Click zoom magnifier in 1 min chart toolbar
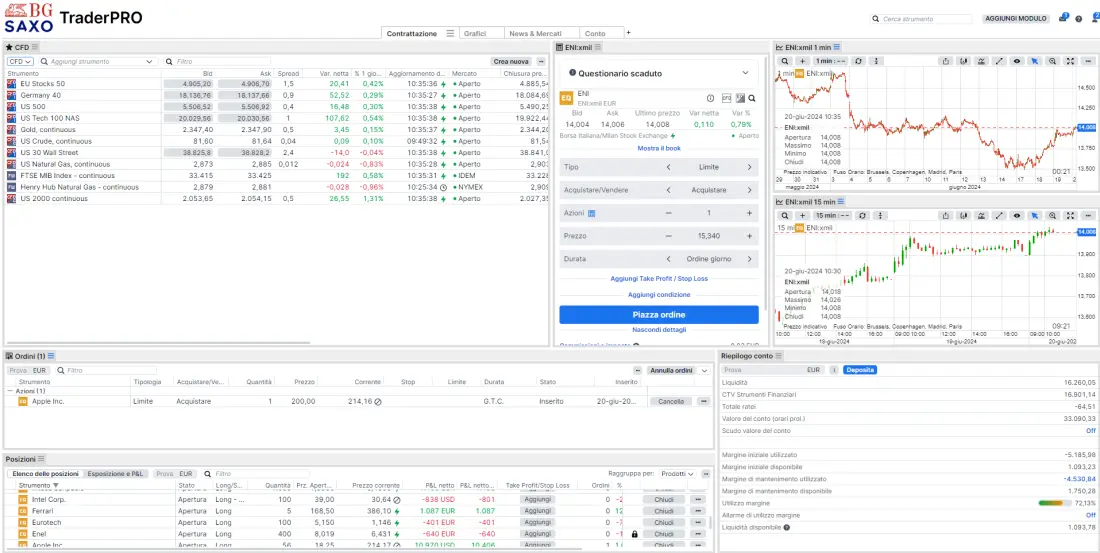 coord(1052,61)
